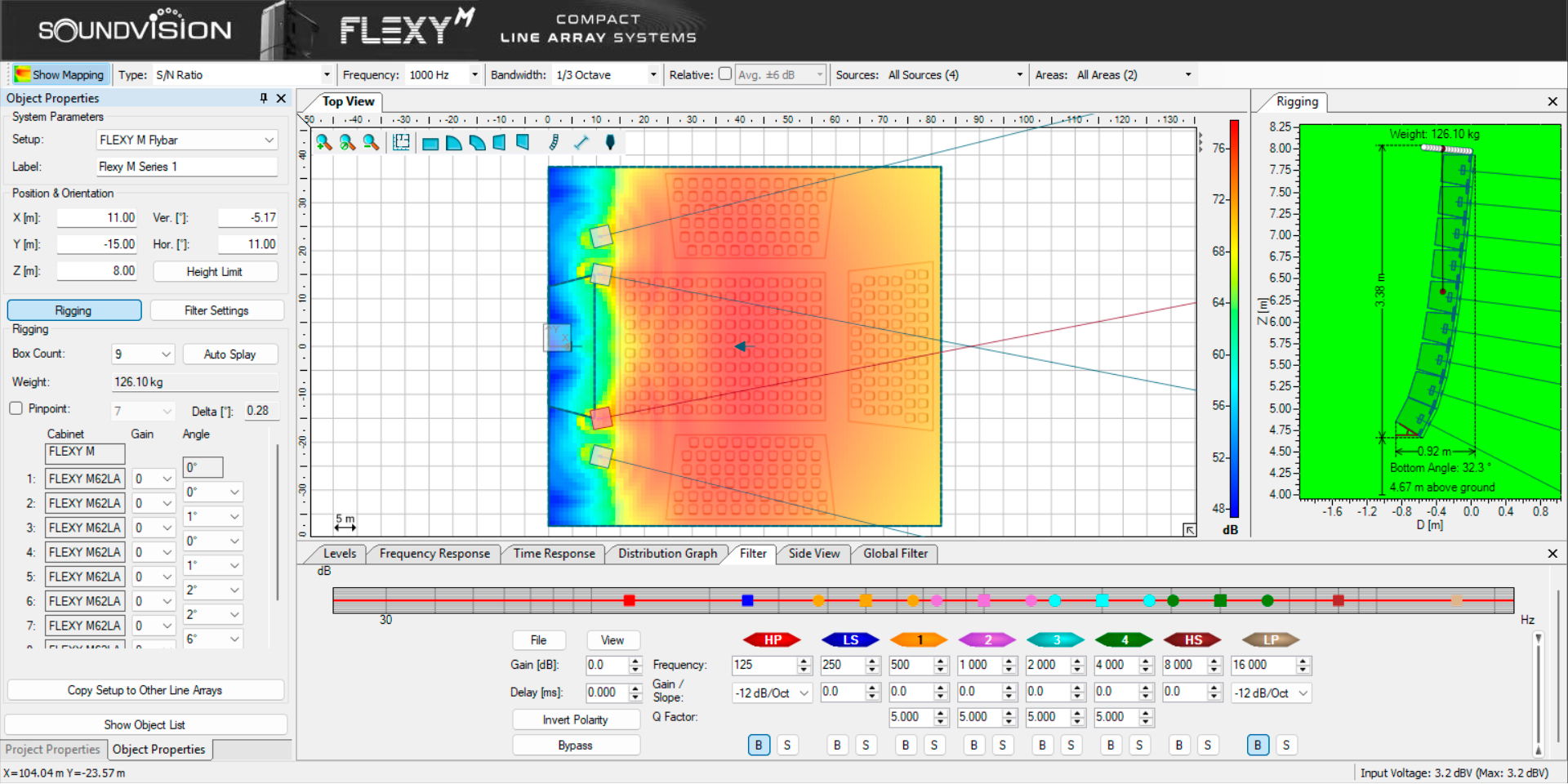
Task: Open the mapping Type dropdown
Action: (x=243, y=74)
